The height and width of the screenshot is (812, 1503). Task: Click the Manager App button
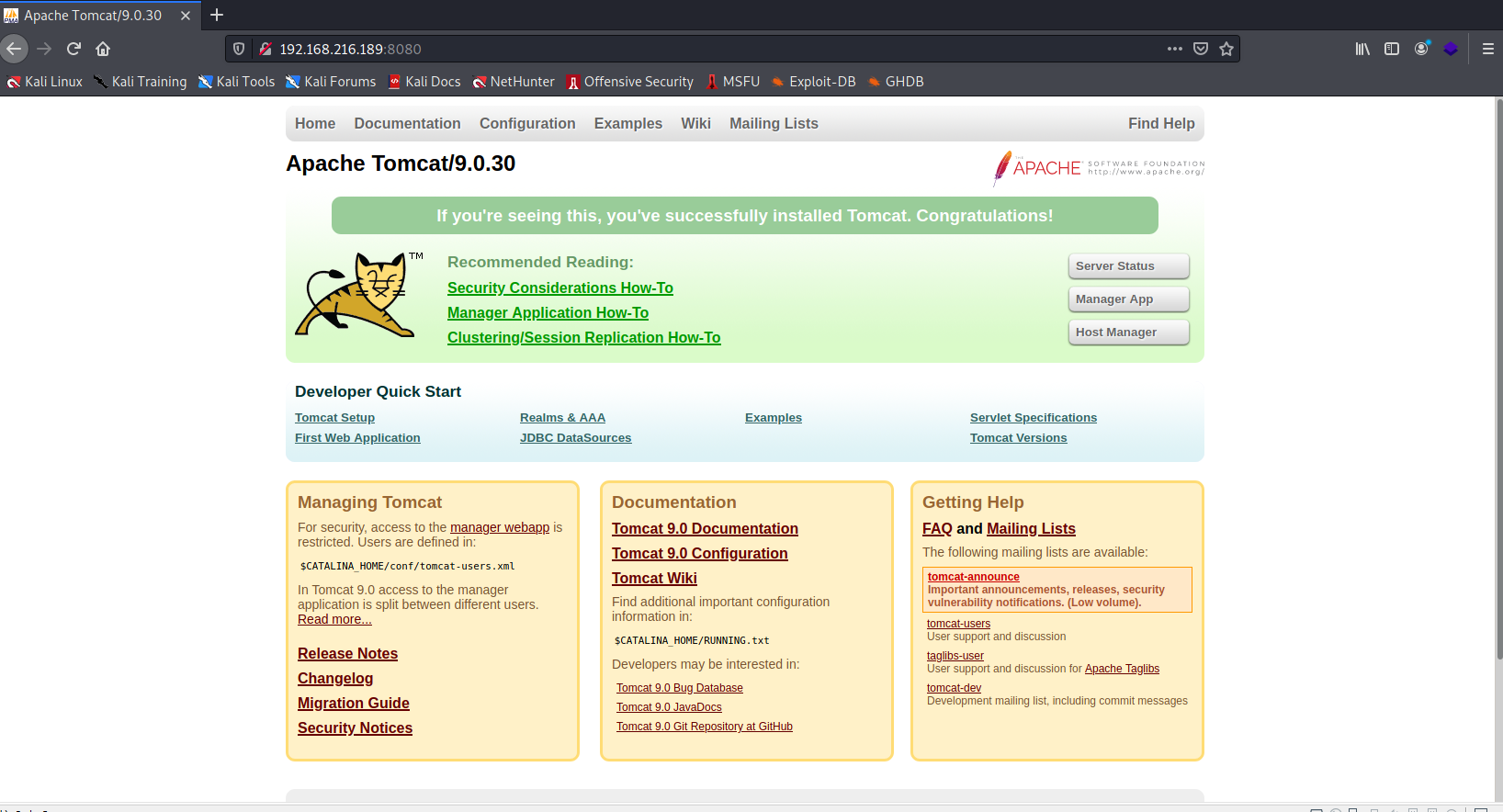tap(1128, 299)
